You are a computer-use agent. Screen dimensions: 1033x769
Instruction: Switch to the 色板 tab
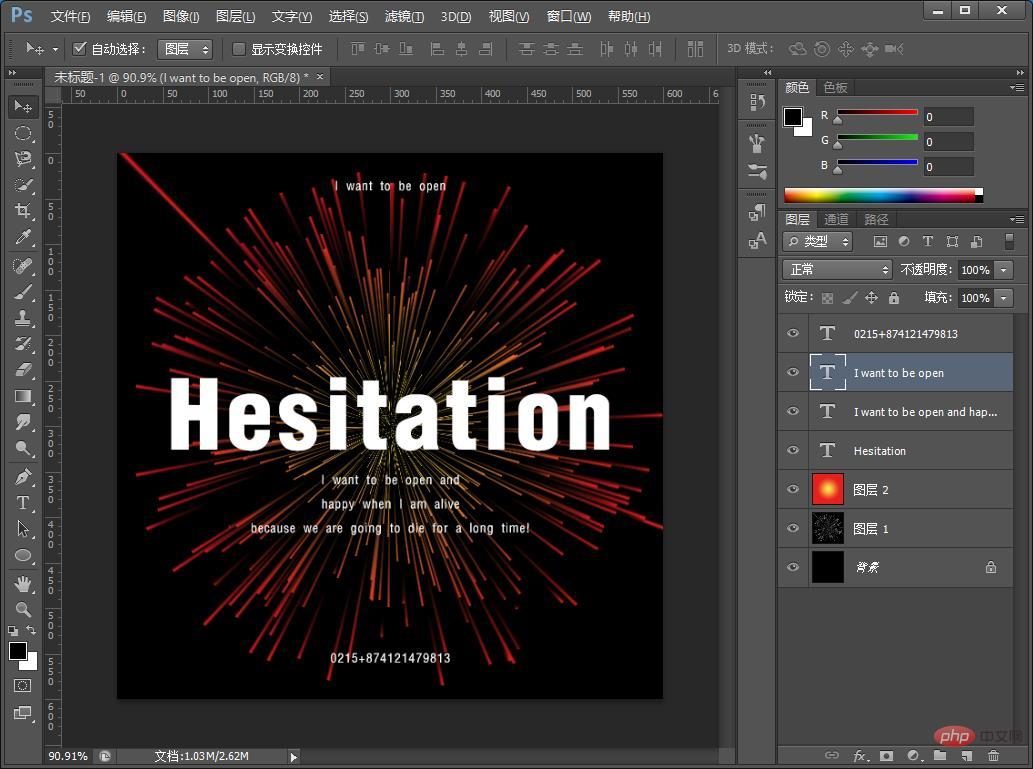pos(835,87)
